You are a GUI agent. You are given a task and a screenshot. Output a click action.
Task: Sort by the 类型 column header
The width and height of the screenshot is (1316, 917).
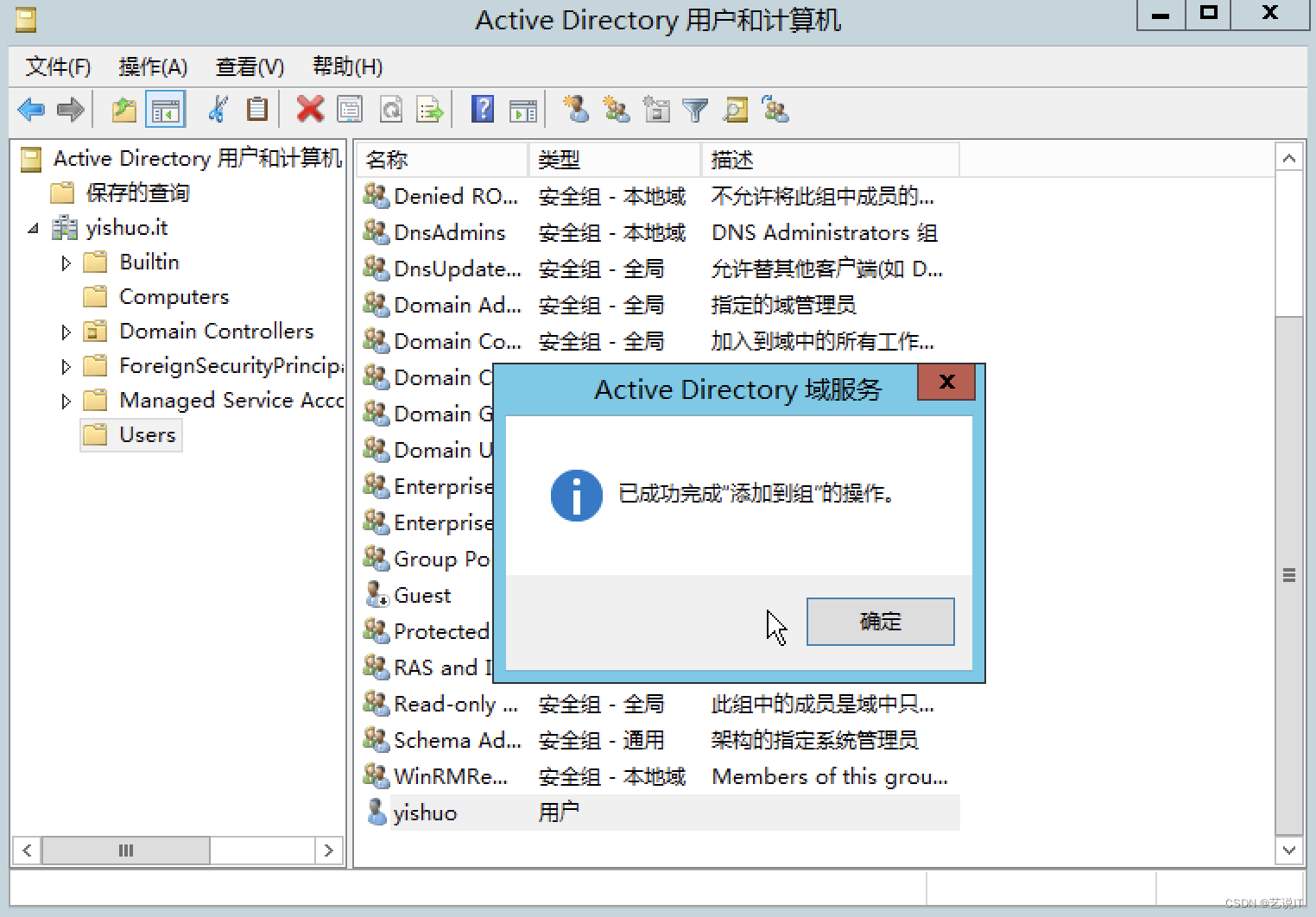(x=615, y=160)
